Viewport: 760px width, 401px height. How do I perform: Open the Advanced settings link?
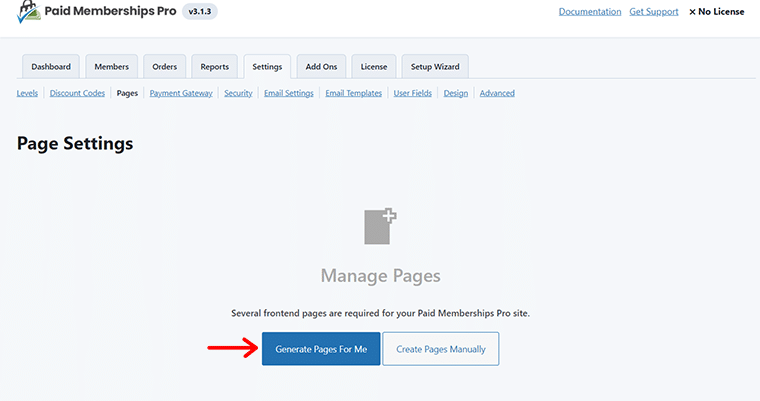(x=497, y=93)
